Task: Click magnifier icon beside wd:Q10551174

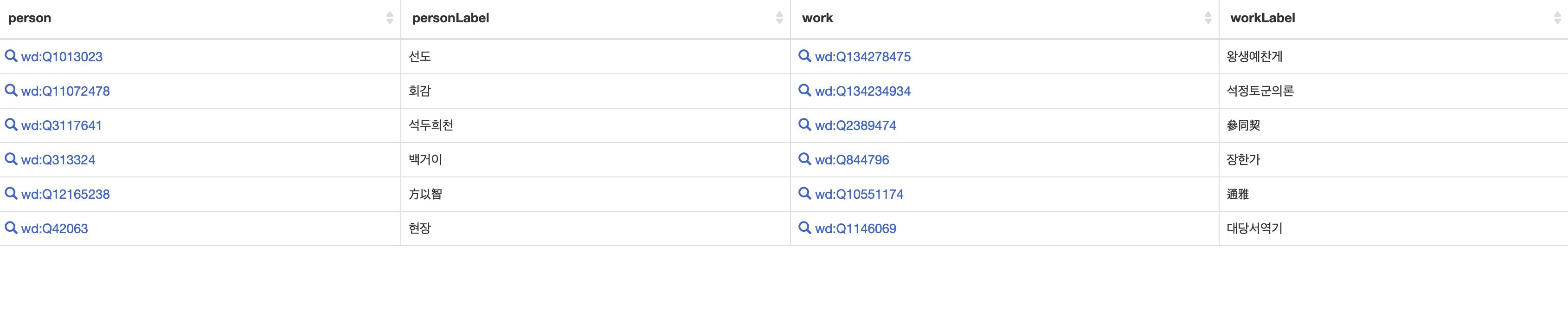Action: (804, 194)
